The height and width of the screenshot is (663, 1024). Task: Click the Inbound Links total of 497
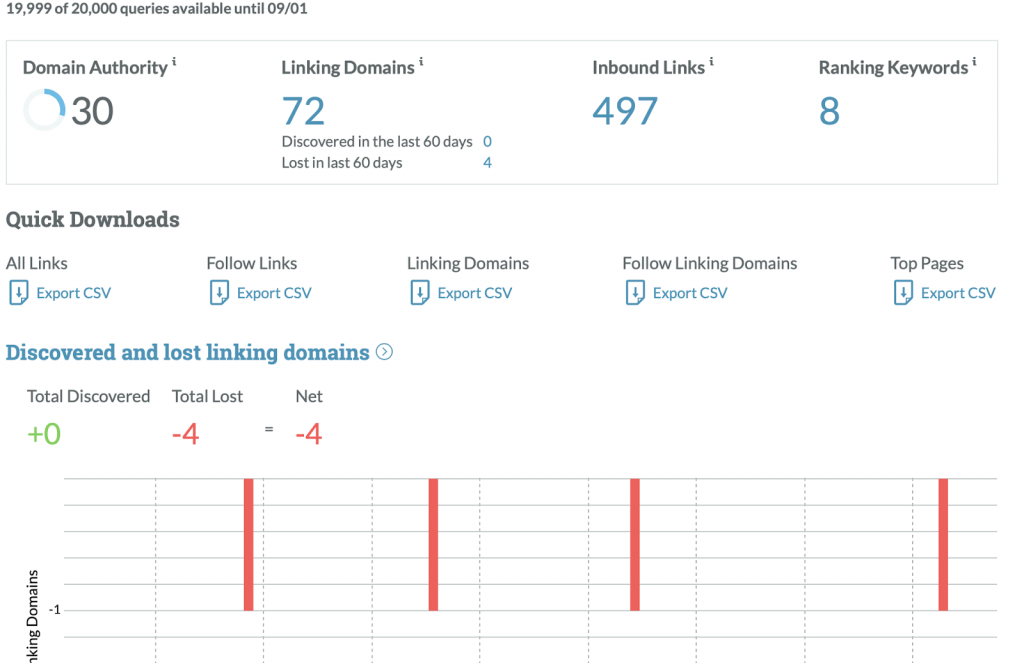coord(625,112)
